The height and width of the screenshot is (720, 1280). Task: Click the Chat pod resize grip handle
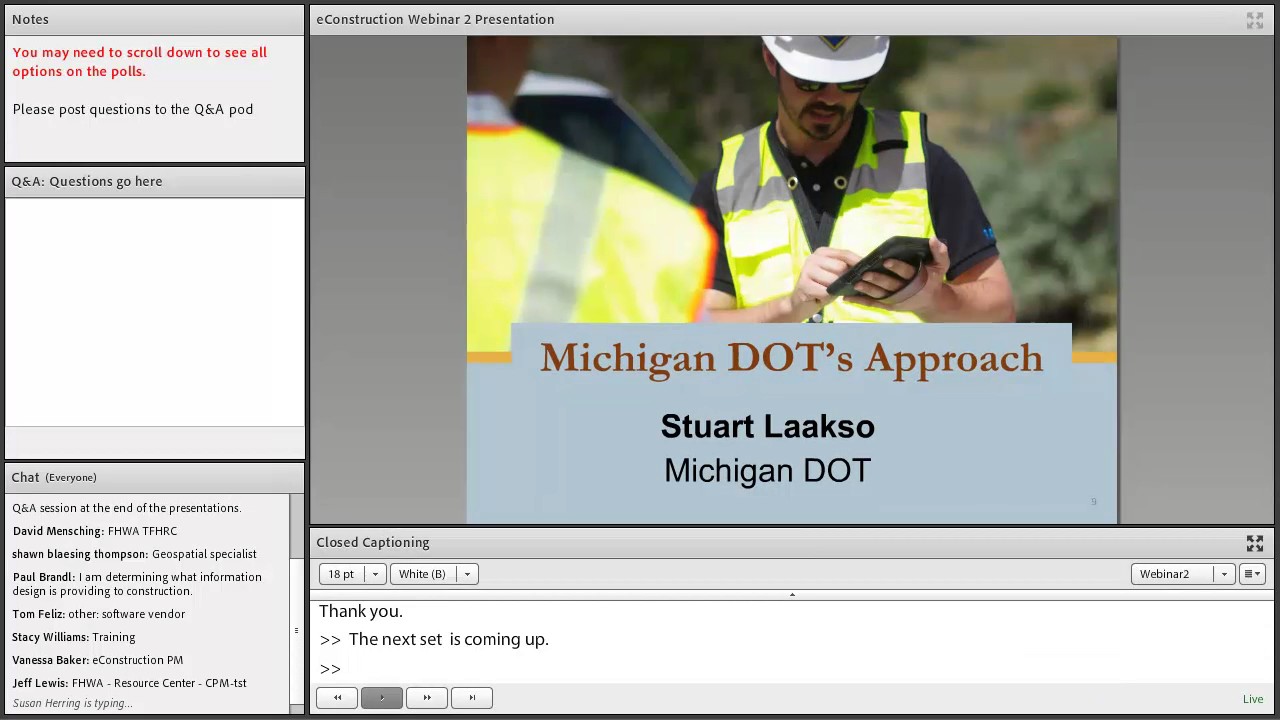pos(296,630)
